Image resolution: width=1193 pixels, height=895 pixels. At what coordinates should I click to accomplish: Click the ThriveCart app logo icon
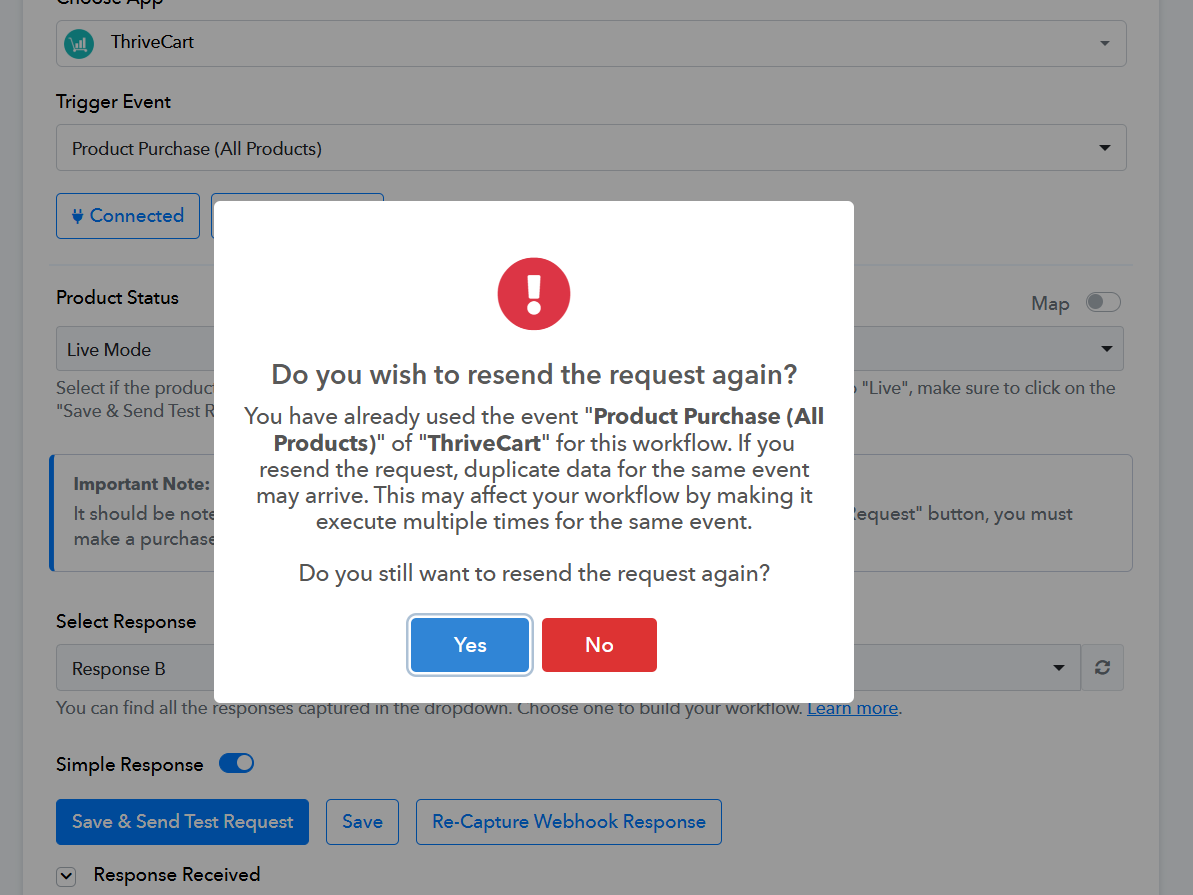tap(79, 43)
